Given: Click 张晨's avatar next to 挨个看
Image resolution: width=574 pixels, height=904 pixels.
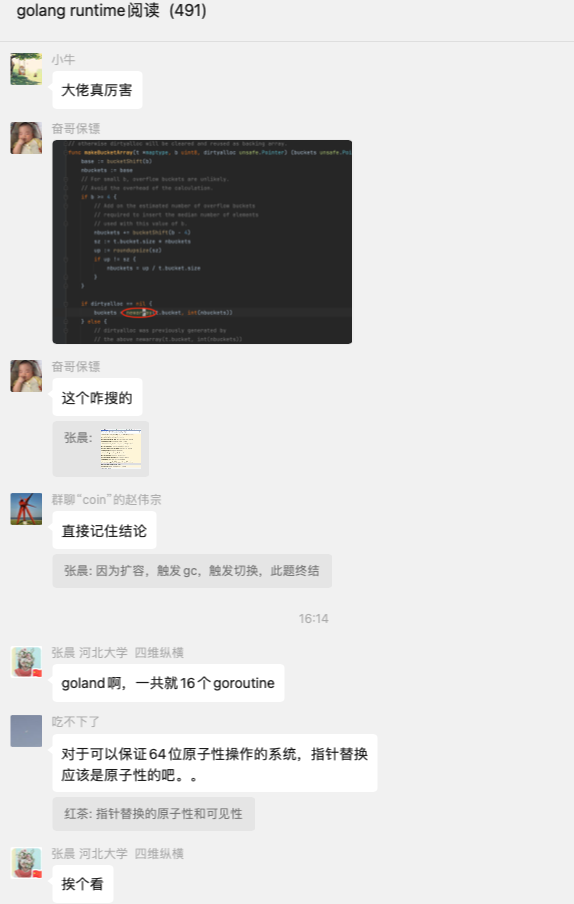Looking at the screenshot, I should point(26,863).
